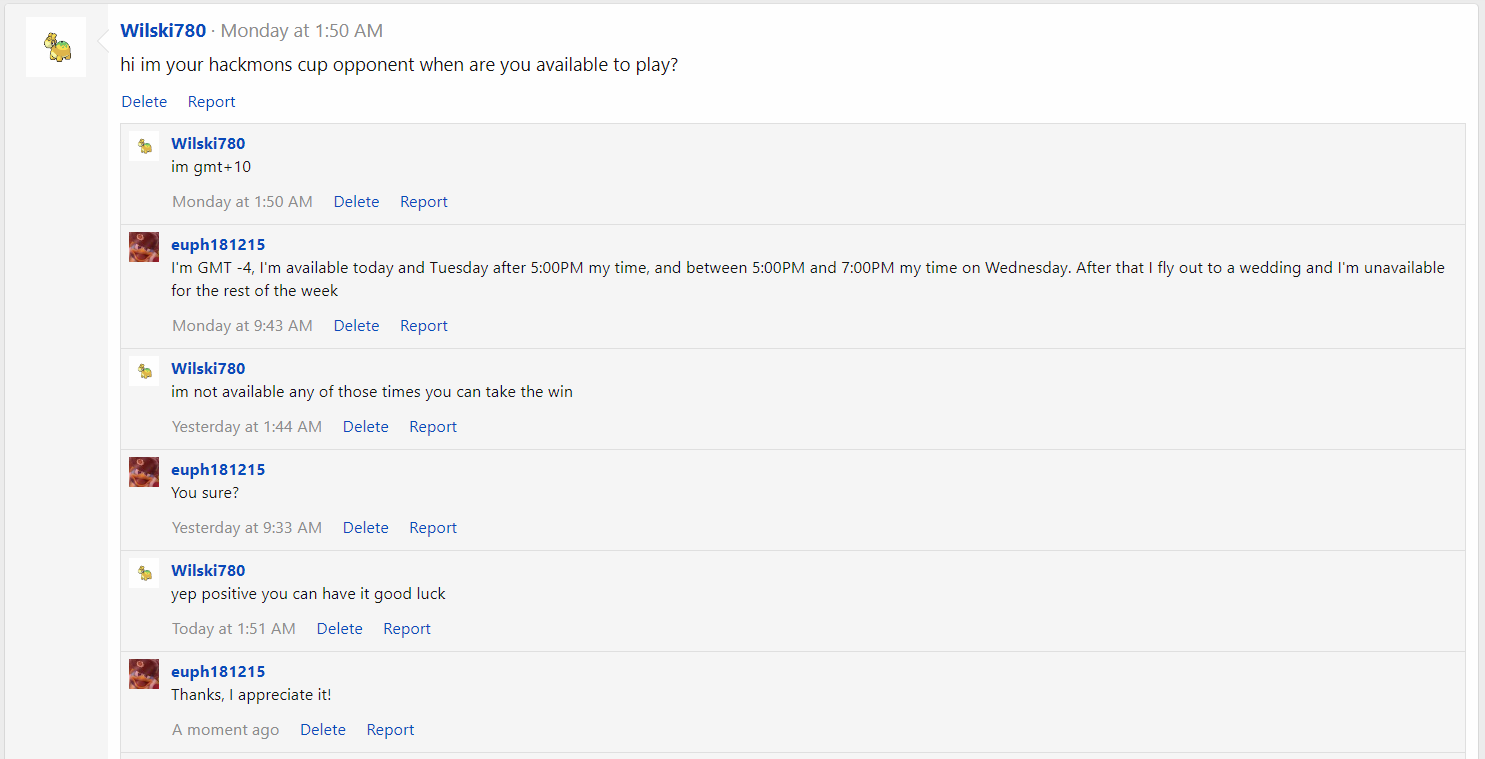Report the "take the win" comment
The width and height of the screenshot is (1485, 759).
click(x=432, y=427)
